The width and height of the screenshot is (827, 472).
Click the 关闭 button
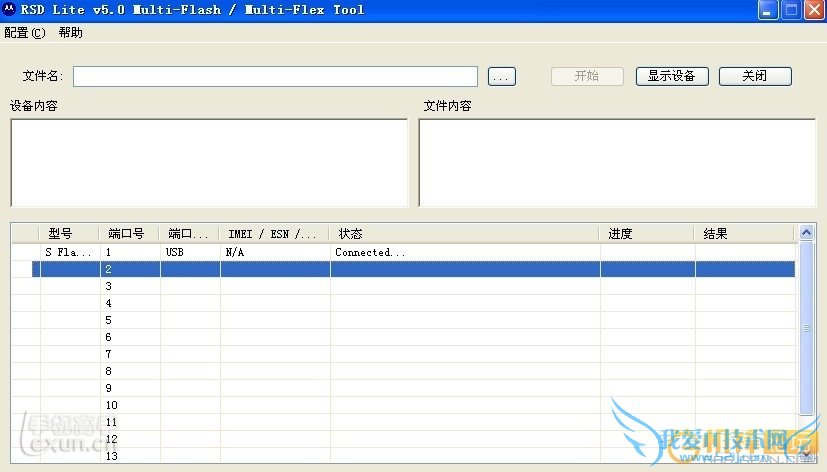pos(755,76)
